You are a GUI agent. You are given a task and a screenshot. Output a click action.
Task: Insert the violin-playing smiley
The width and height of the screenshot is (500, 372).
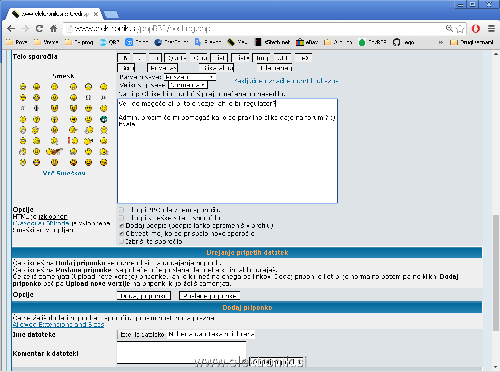[x=54, y=152]
